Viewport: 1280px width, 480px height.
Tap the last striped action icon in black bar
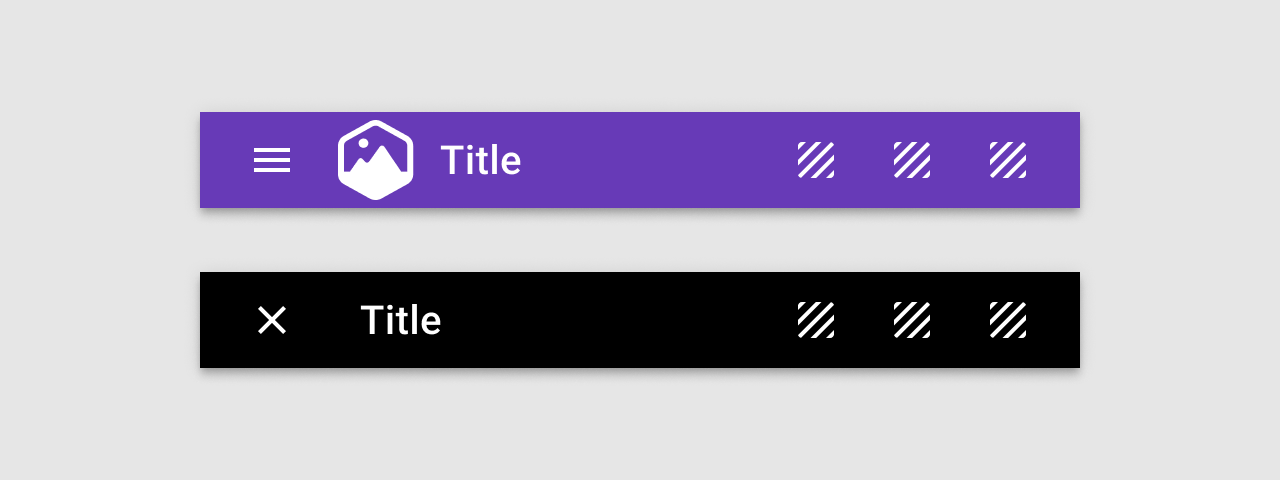(x=1008, y=320)
